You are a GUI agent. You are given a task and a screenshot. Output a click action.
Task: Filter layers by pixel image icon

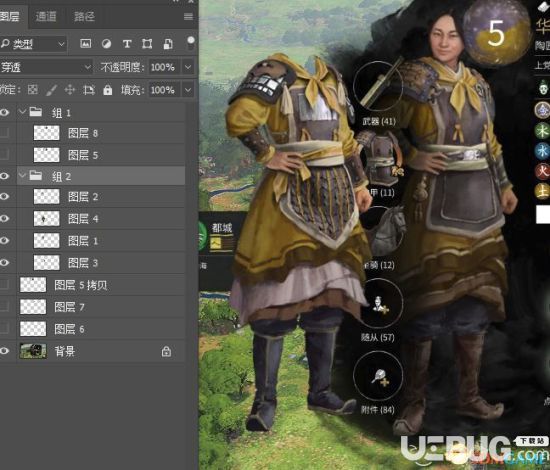[x=86, y=43]
